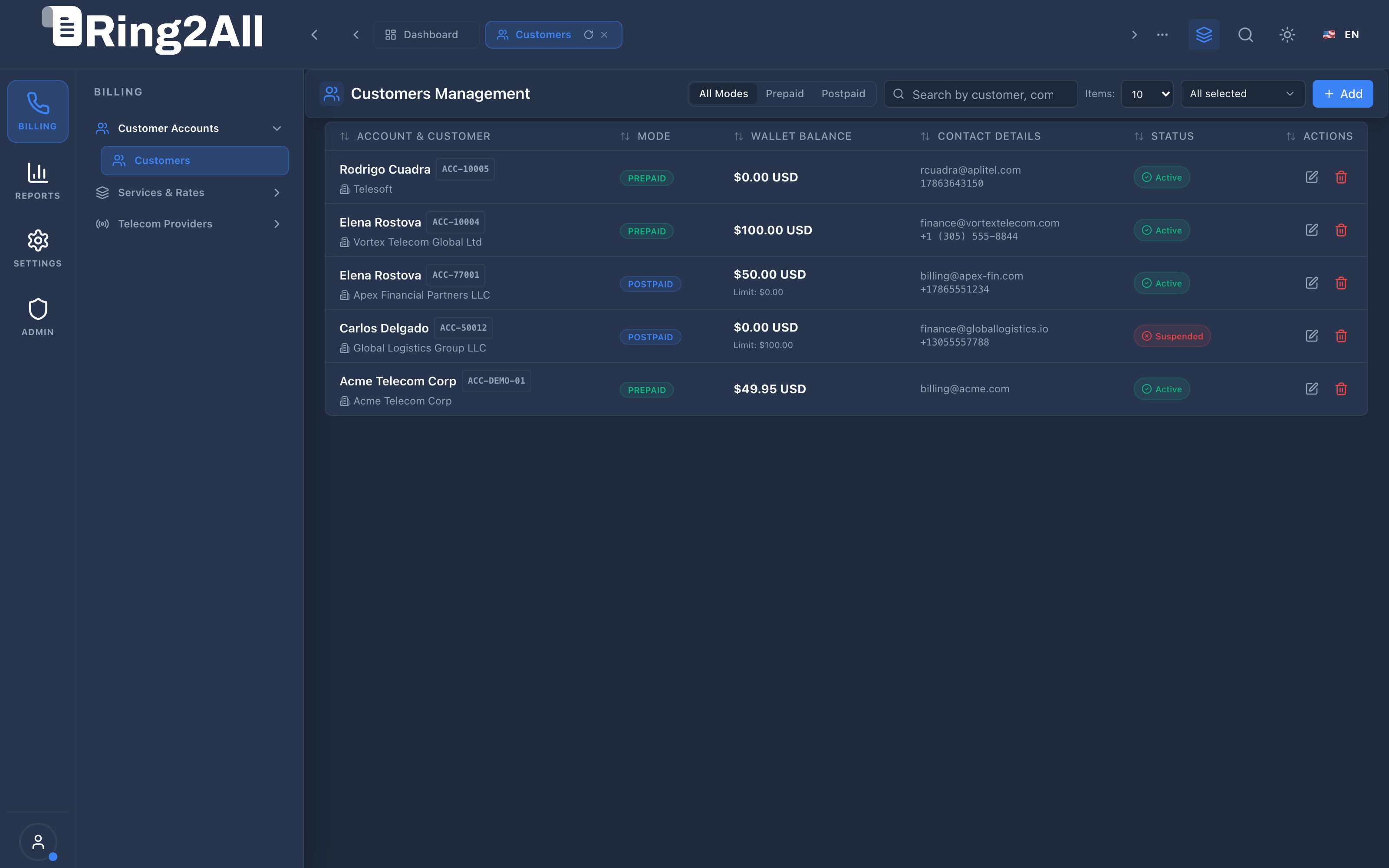Sort by Mode column

pos(645,136)
